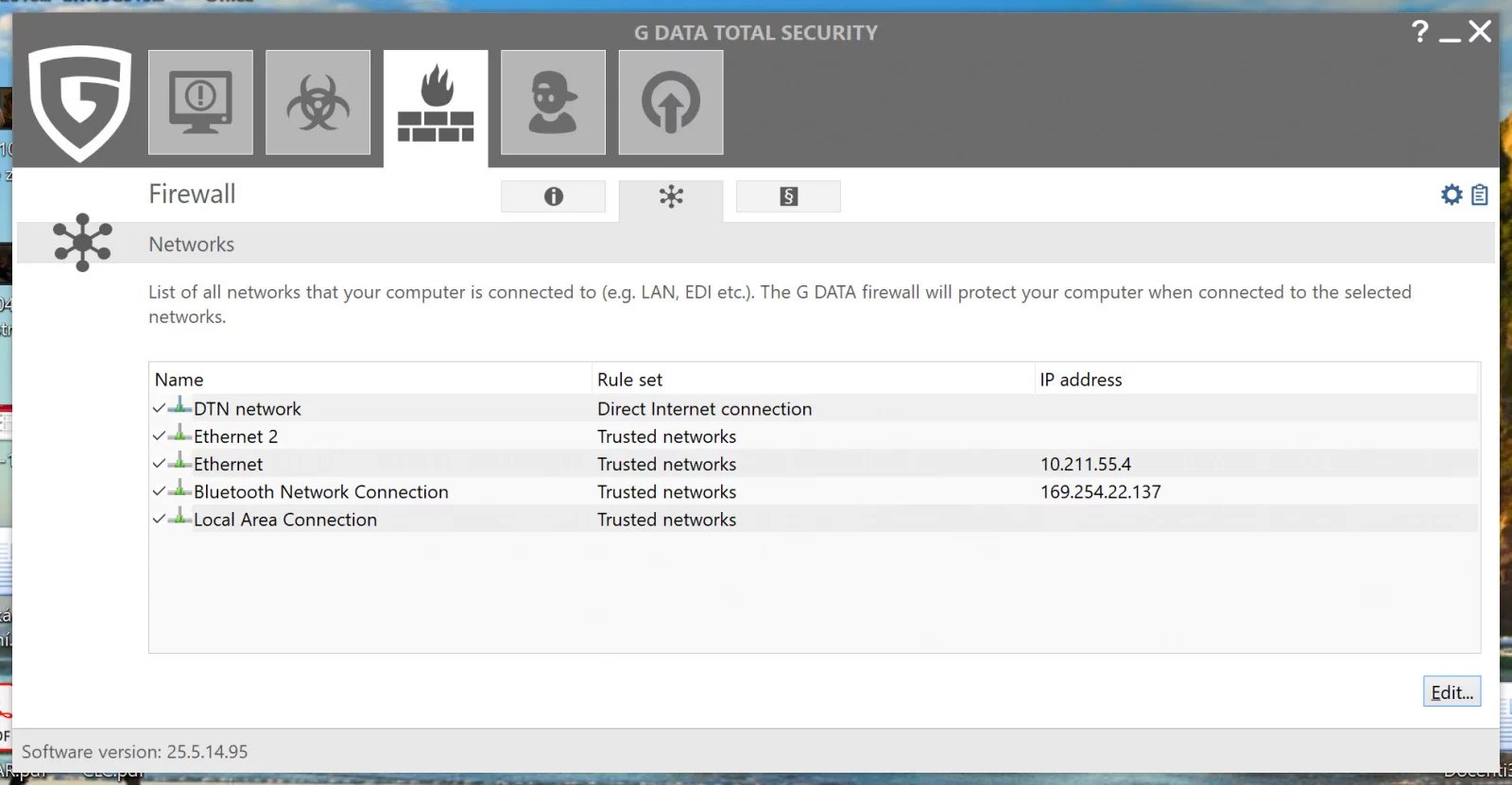The height and width of the screenshot is (785, 1512).
Task: Open the Parental controls child icon tab
Action: (553, 102)
